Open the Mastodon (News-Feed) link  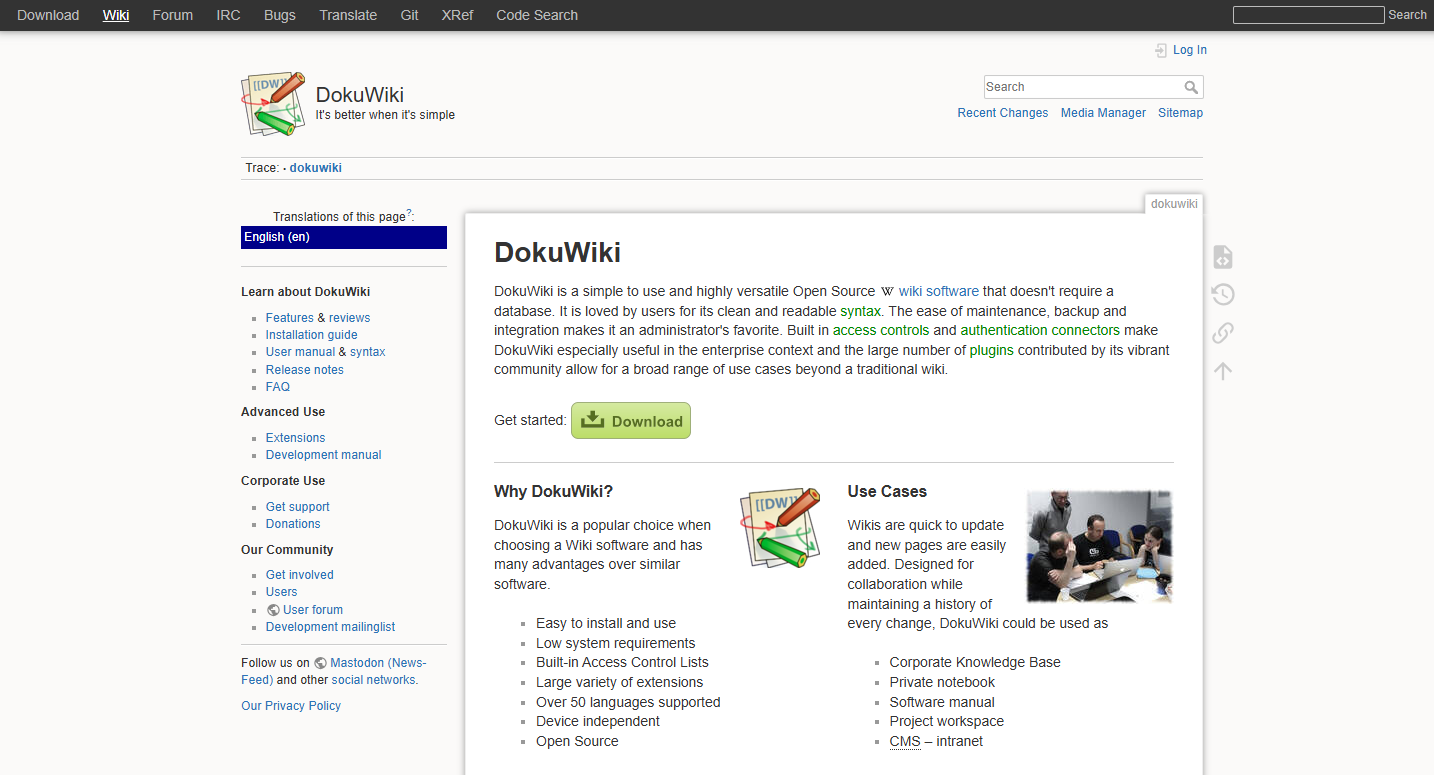pos(378,663)
